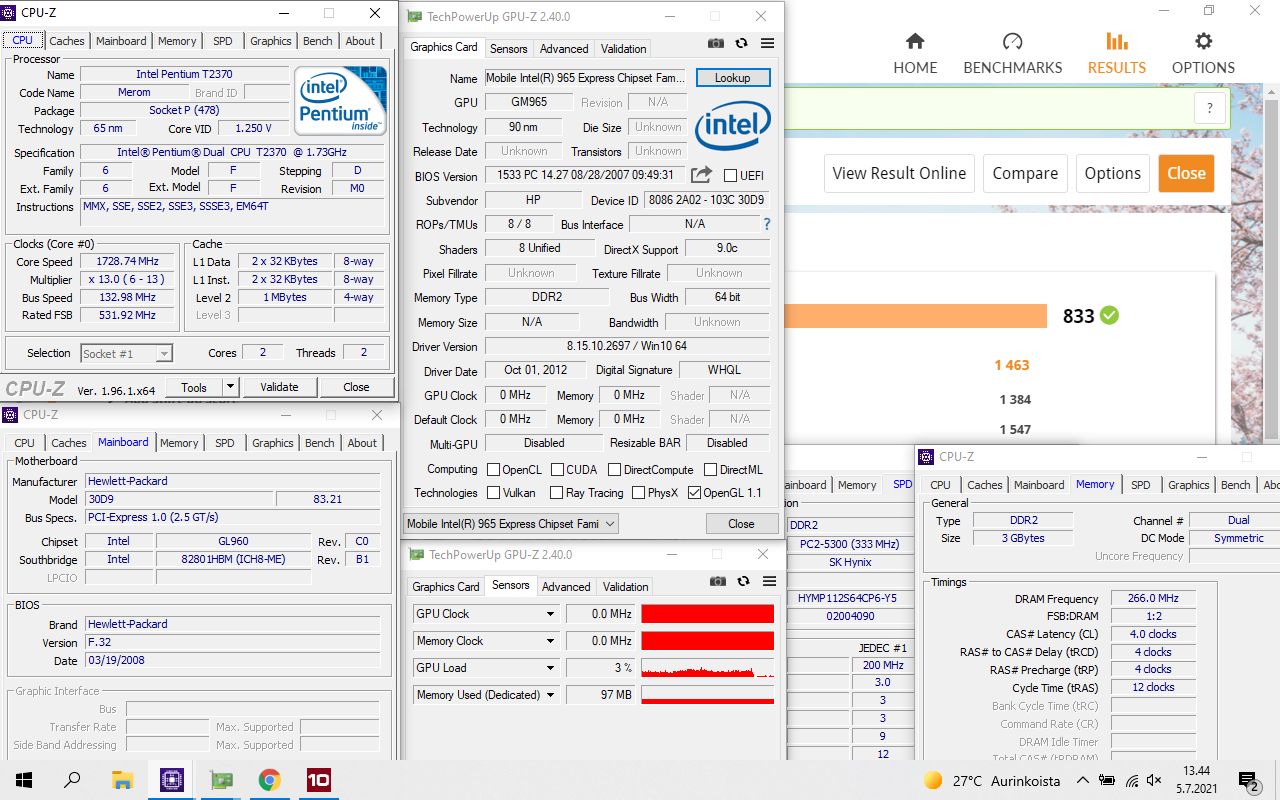Screen dimensions: 1280x800
Task: Open hamburger menu in GPU-Z Sensors window
Action: tap(768, 581)
